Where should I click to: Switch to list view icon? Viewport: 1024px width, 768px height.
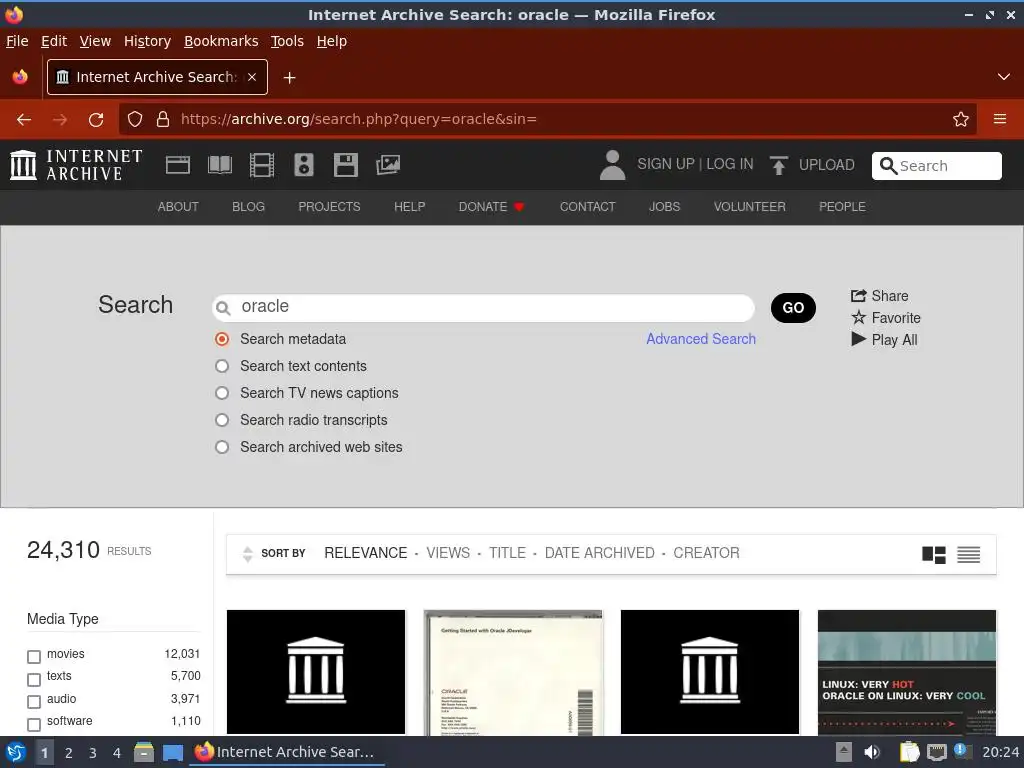click(968, 555)
